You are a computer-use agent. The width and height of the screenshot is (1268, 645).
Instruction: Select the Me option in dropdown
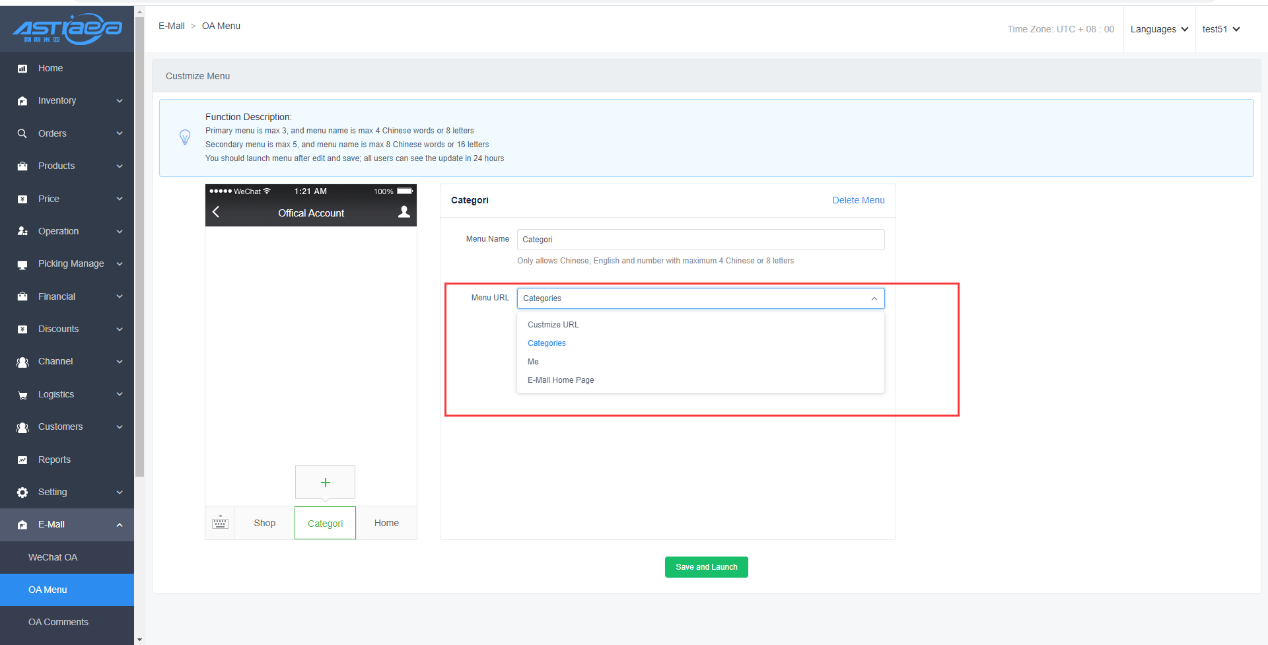click(x=533, y=362)
